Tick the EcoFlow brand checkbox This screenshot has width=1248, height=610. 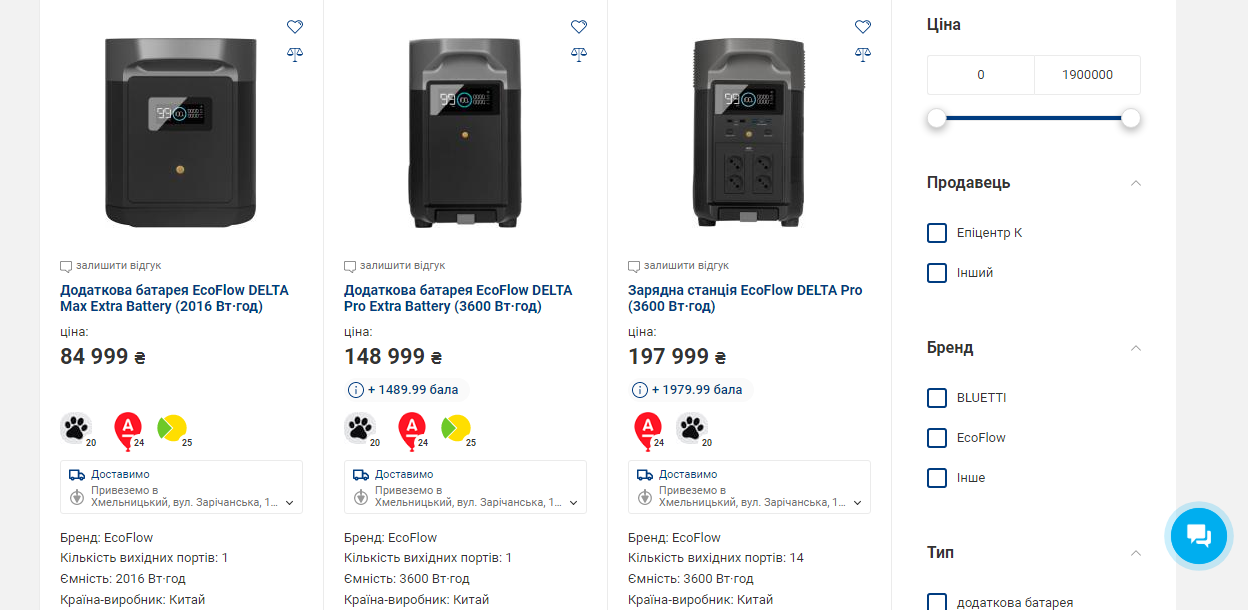coord(937,438)
